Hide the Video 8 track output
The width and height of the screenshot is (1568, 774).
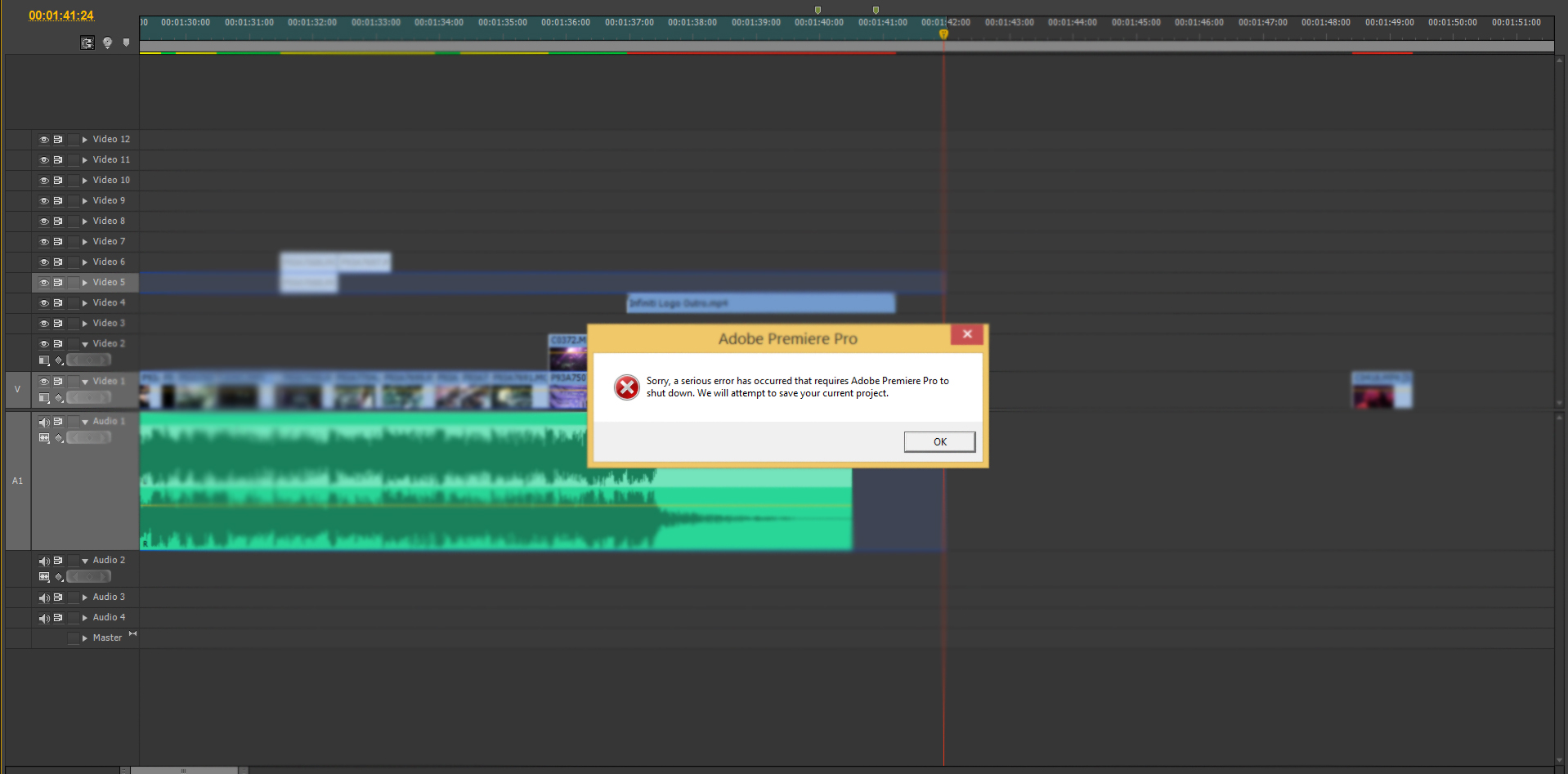click(x=44, y=221)
